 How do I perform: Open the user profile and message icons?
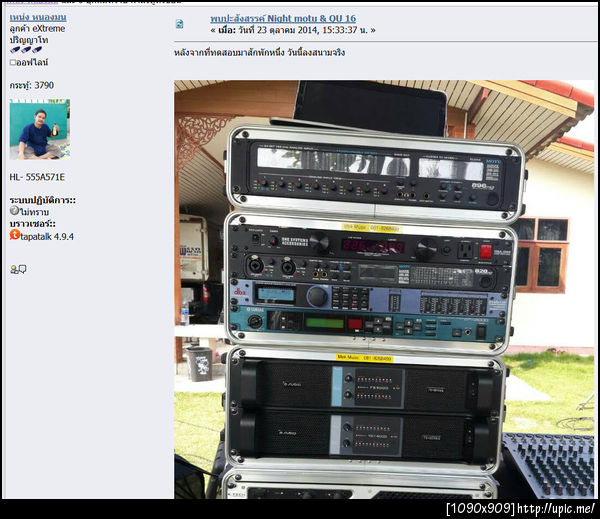tap(18, 269)
